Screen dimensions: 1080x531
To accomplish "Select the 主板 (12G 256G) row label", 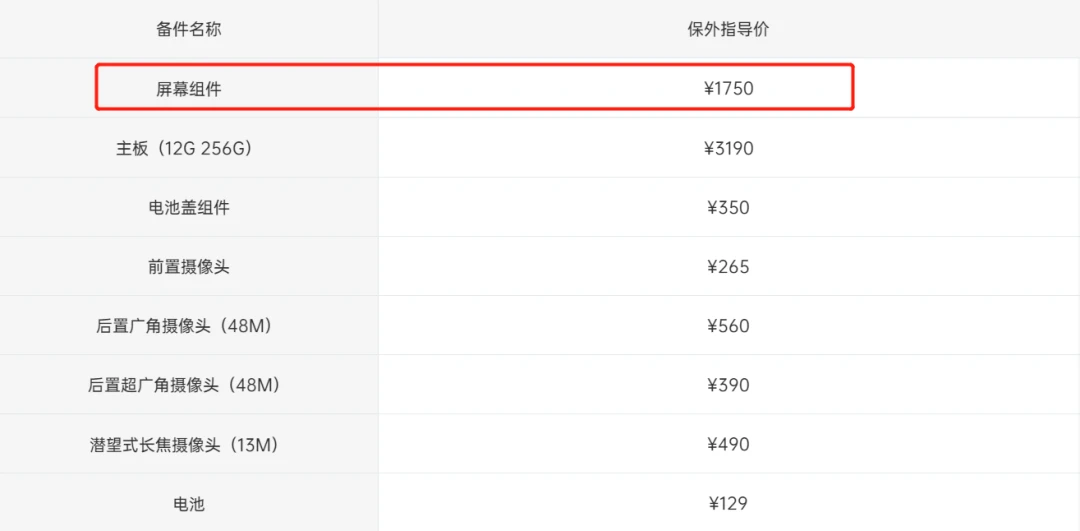I will (189, 148).
